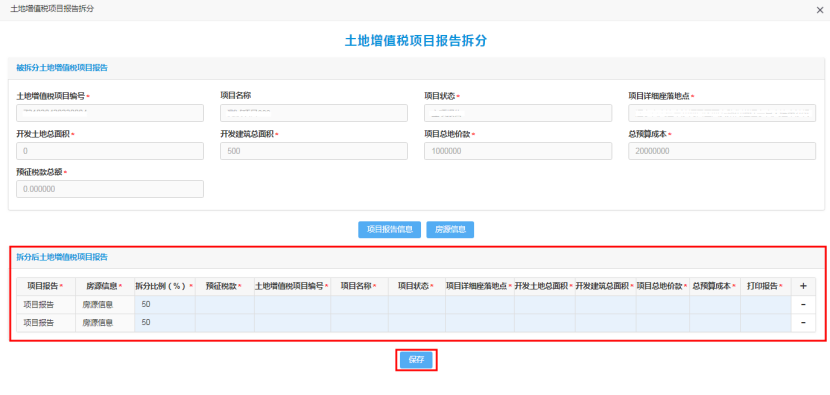Click the blue 房源信息 button above the table

pos(450,229)
